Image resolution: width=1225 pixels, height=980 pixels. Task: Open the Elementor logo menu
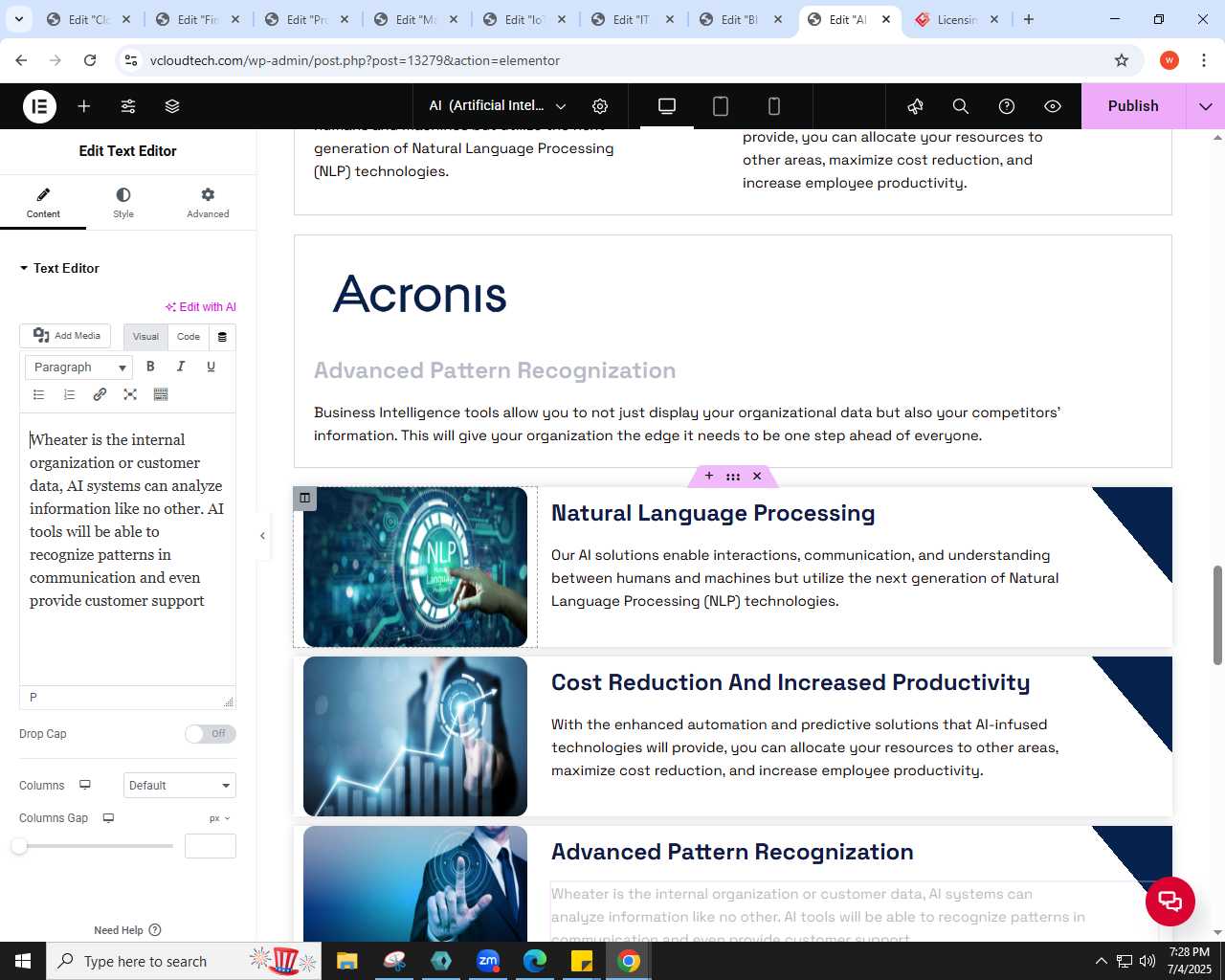point(39,106)
